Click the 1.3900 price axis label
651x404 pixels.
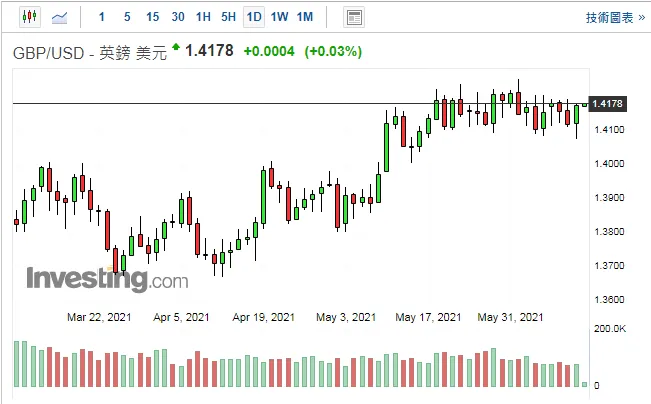tap(609, 198)
